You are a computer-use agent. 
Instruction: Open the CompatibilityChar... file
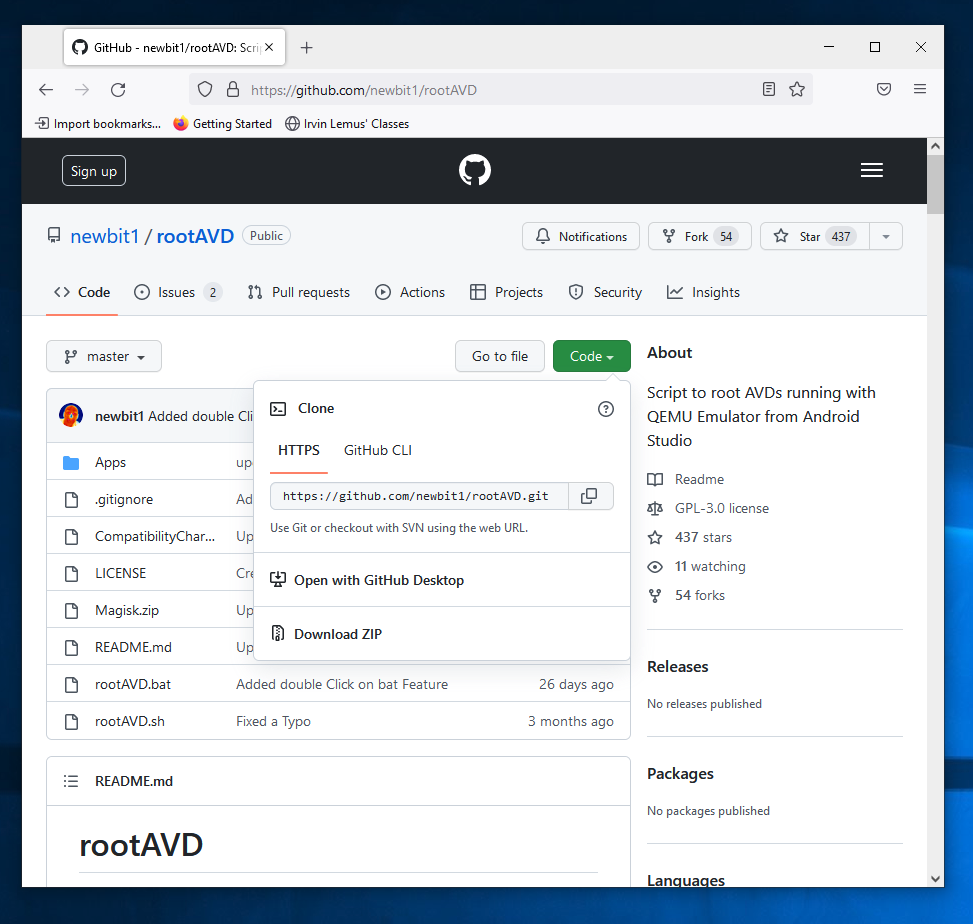point(155,536)
